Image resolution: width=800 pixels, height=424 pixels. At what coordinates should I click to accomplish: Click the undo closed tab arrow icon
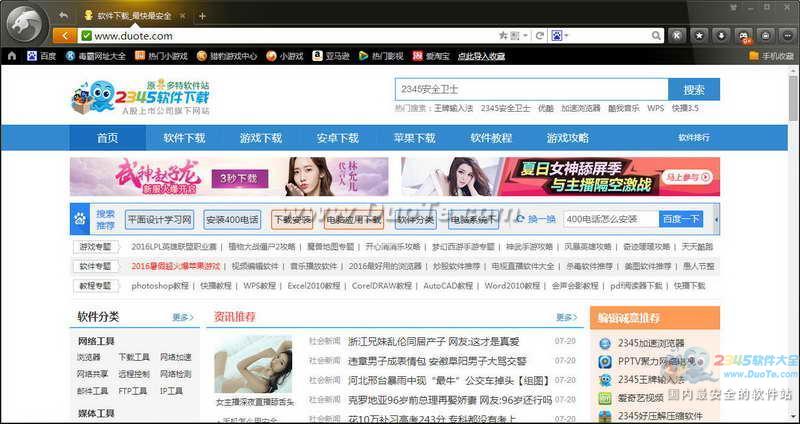(63, 15)
